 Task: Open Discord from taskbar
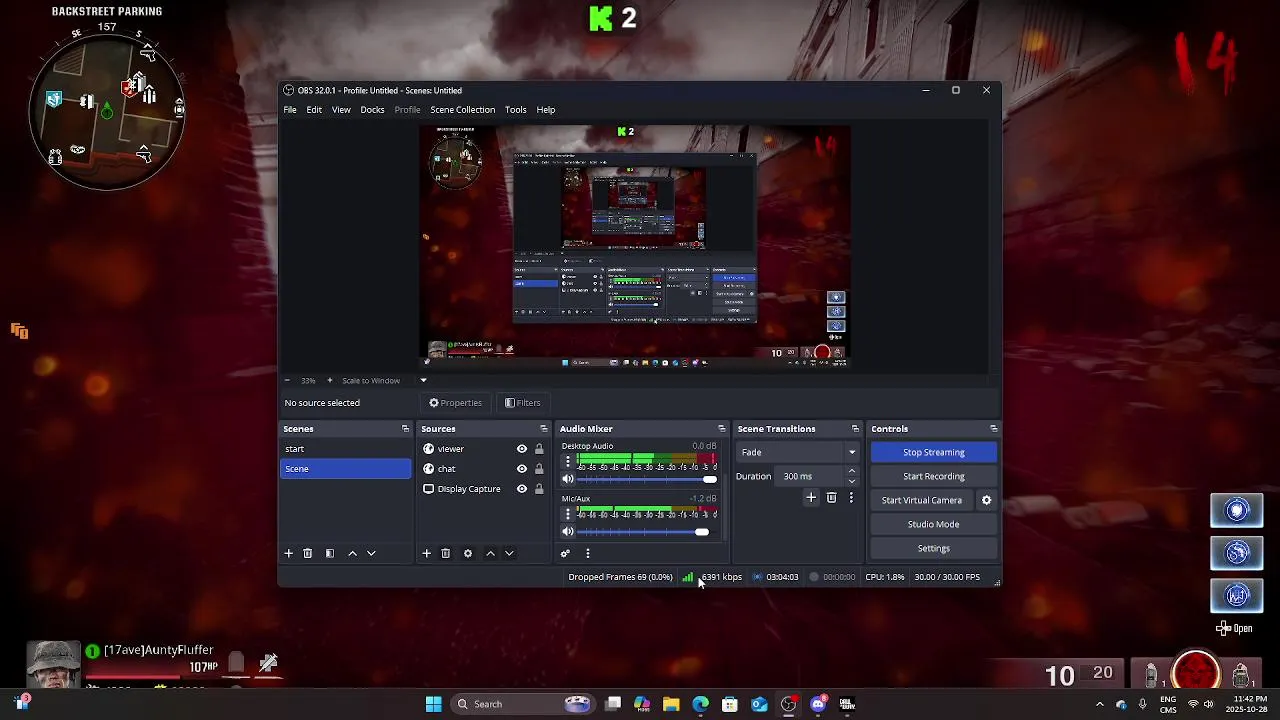coord(818,704)
